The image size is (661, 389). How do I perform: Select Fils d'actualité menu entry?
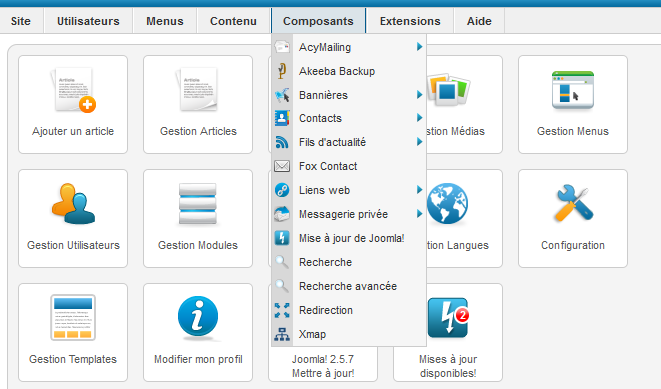point(332,142)
